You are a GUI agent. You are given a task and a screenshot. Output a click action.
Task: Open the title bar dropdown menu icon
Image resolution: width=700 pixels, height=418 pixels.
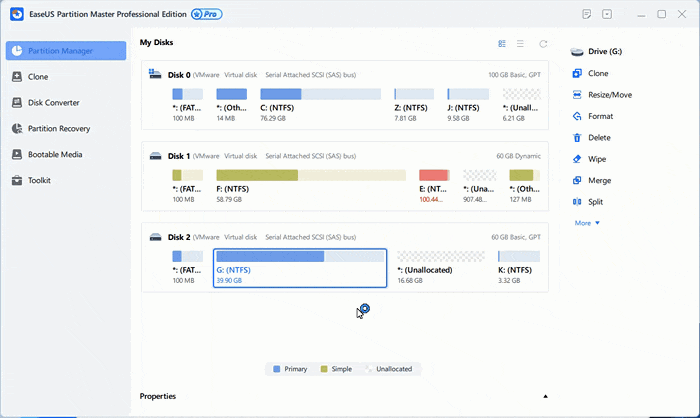607,15
